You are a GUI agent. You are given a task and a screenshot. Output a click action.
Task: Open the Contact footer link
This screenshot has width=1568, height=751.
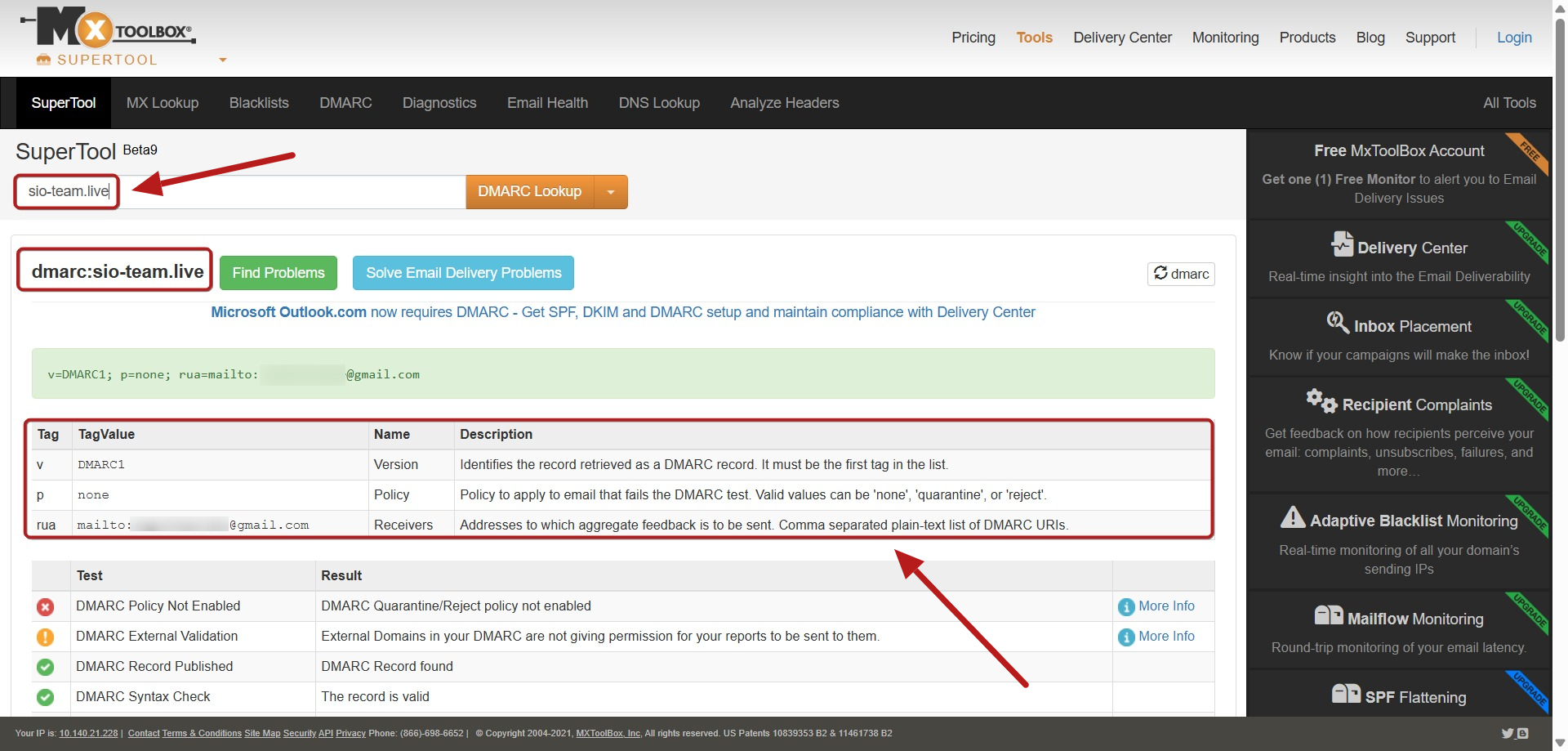(x=144, y=734)
